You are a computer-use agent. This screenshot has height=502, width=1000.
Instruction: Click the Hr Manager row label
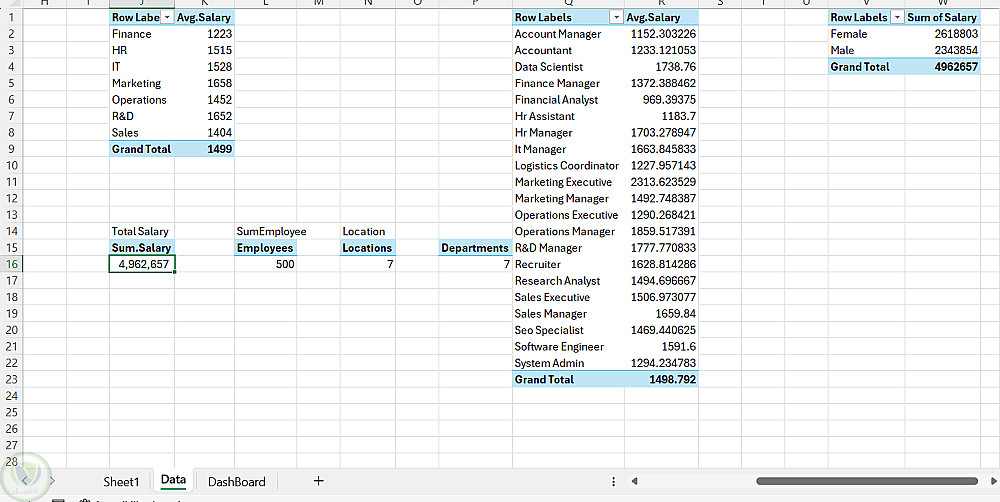pos(568,133)
